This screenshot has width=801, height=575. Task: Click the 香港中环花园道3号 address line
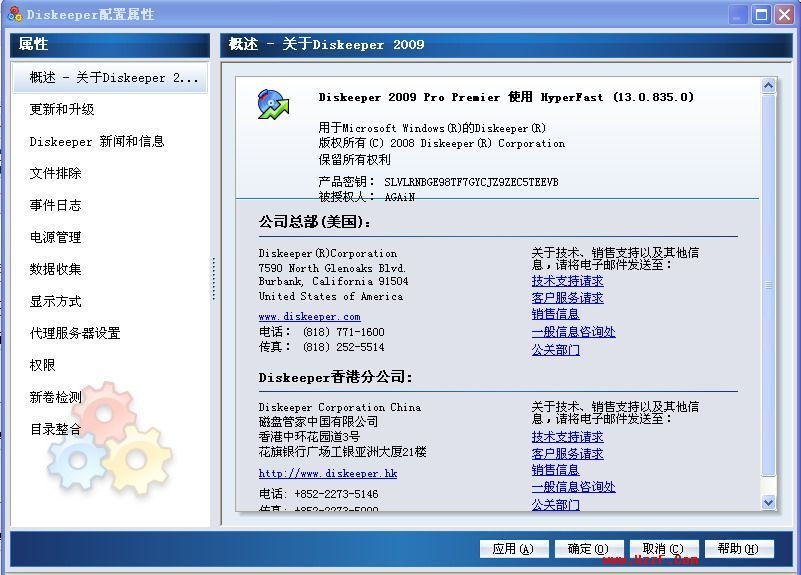coord(309,437)
